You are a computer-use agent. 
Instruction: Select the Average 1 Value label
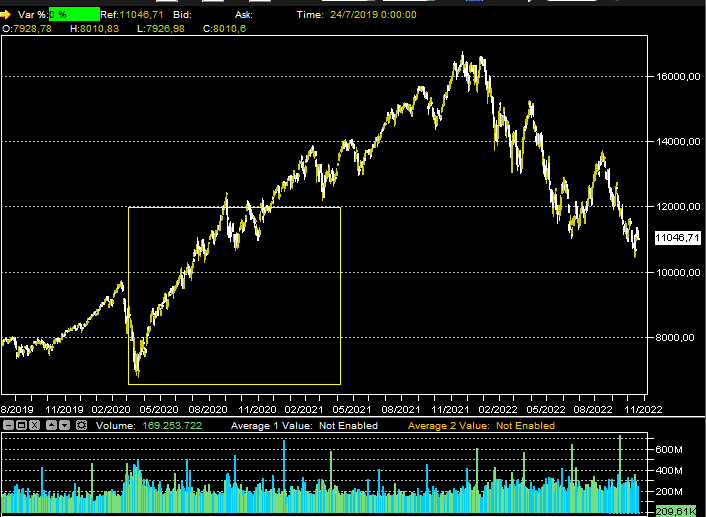(304, 426)
